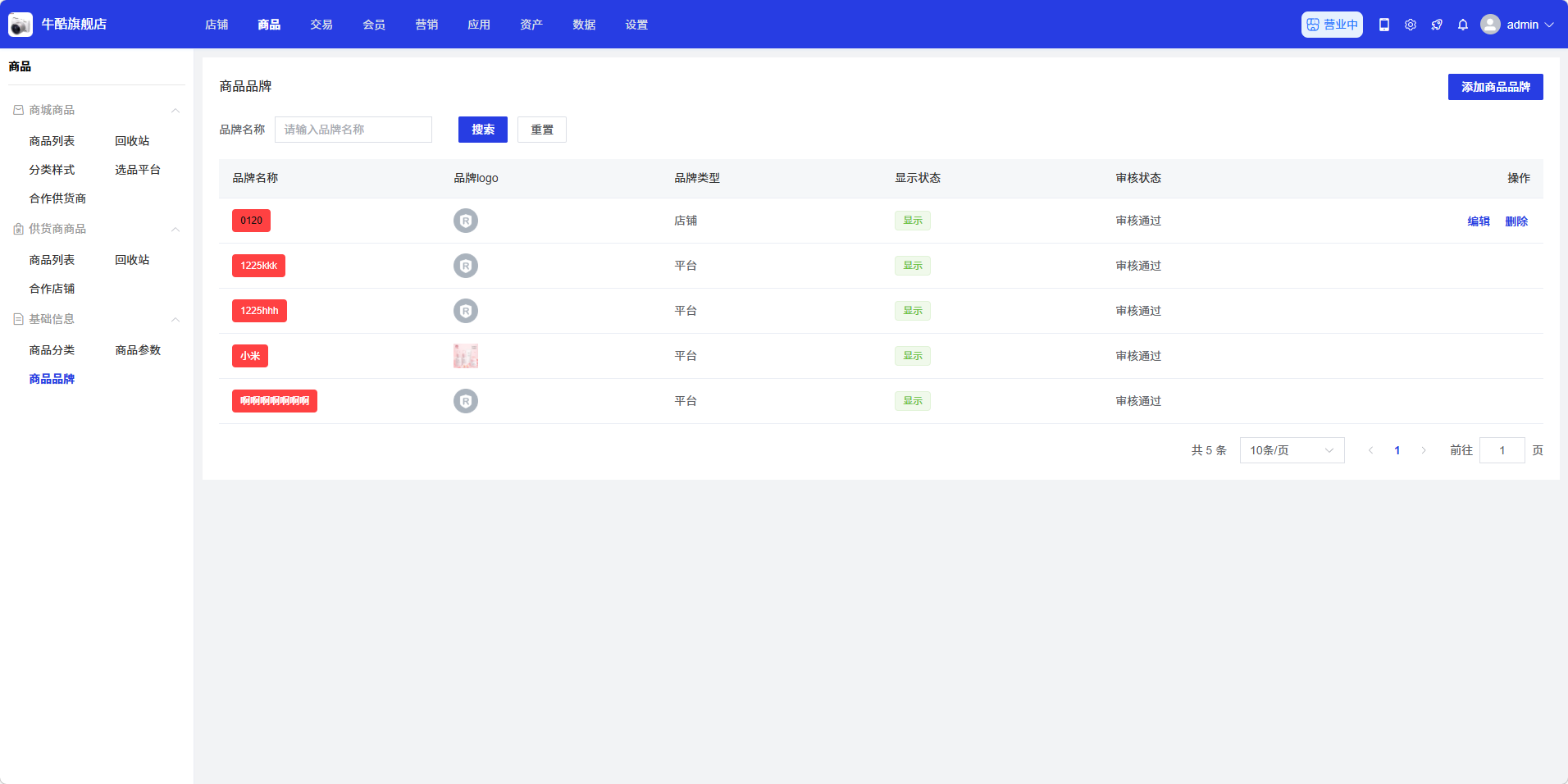Collapse the 基础信息 sidebar group
Screen dimensions: 1568x784
(x=175, y=319)
